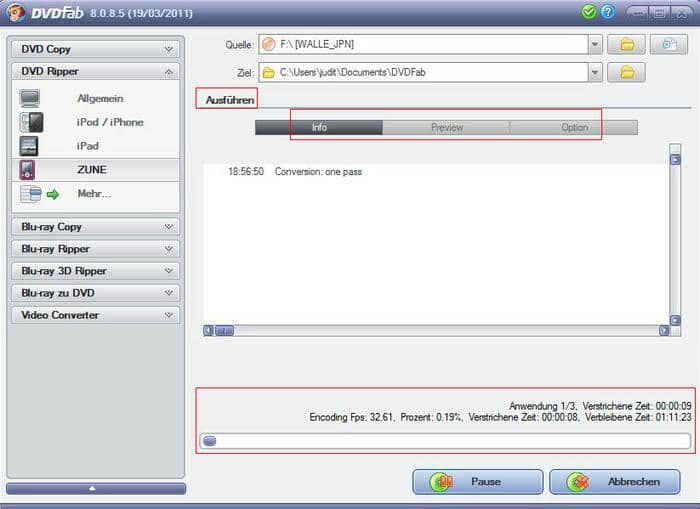Select the Ausführen tab
Screen dimensions: 700x509
(229, 100)
